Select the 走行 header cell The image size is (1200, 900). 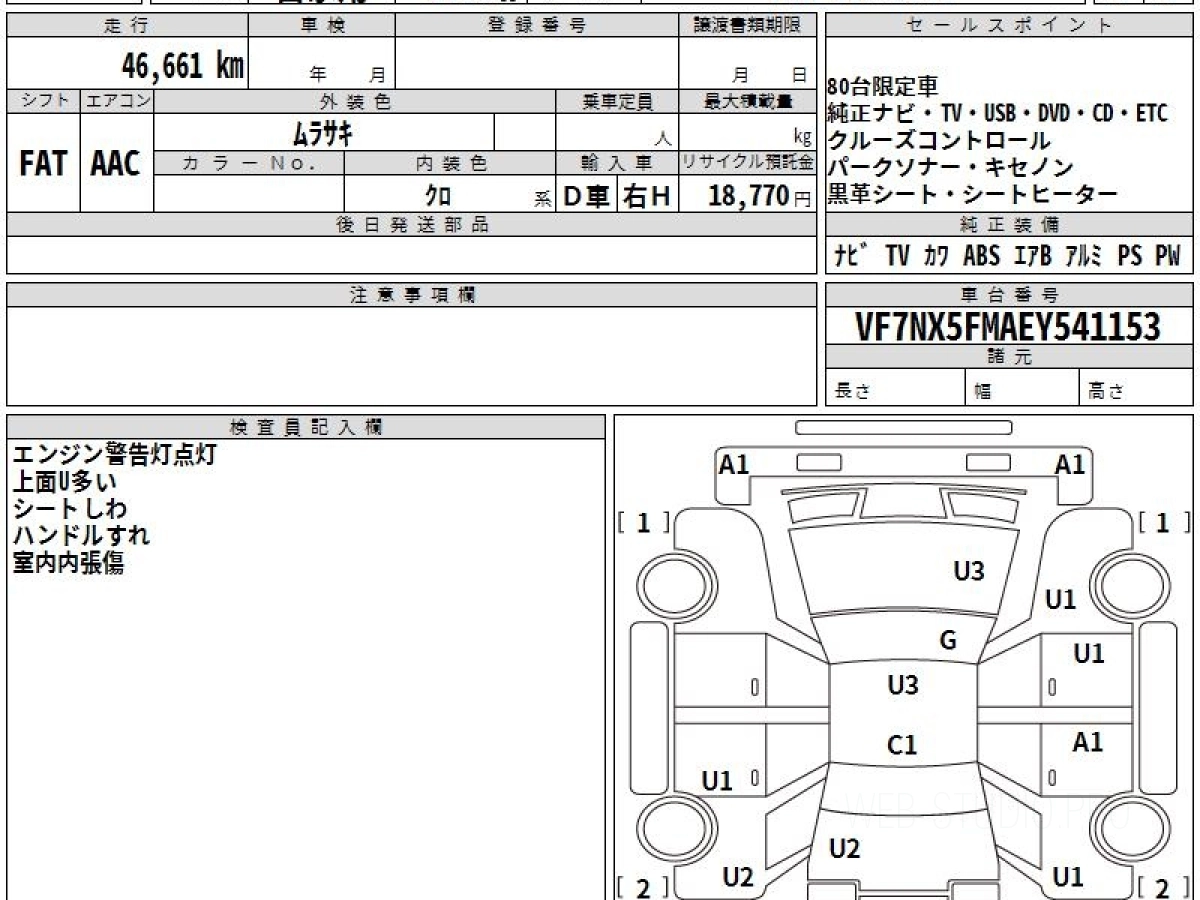click(127, 26)
